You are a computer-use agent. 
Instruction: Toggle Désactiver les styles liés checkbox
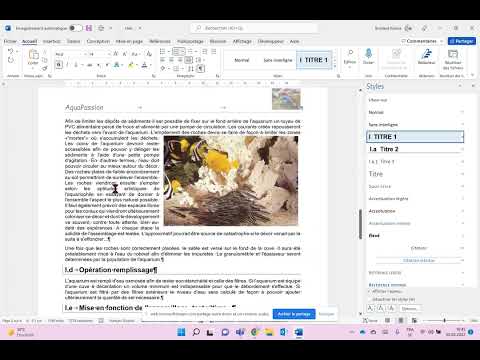pyautogui.click(x=370, y=299)
